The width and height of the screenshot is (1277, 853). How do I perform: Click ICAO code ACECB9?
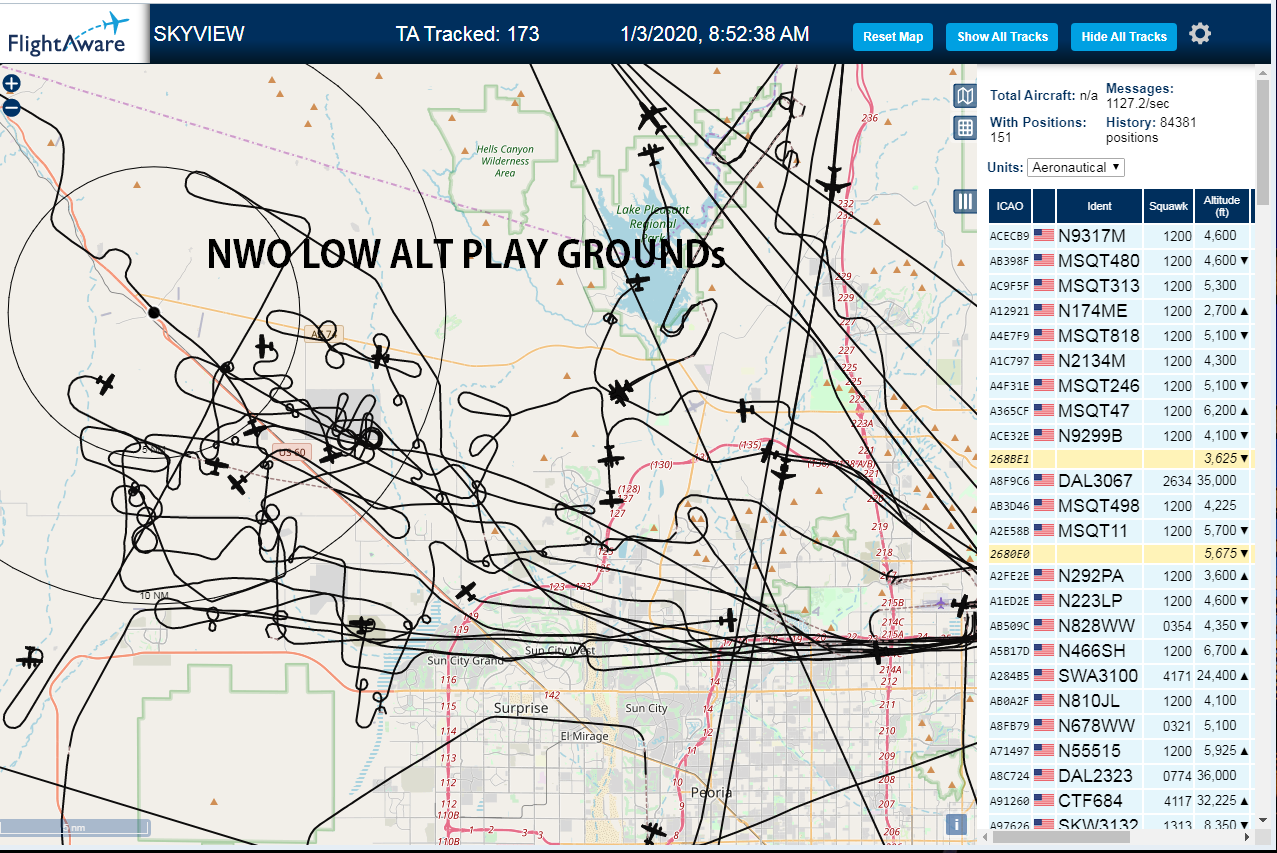coord(1009,236)
